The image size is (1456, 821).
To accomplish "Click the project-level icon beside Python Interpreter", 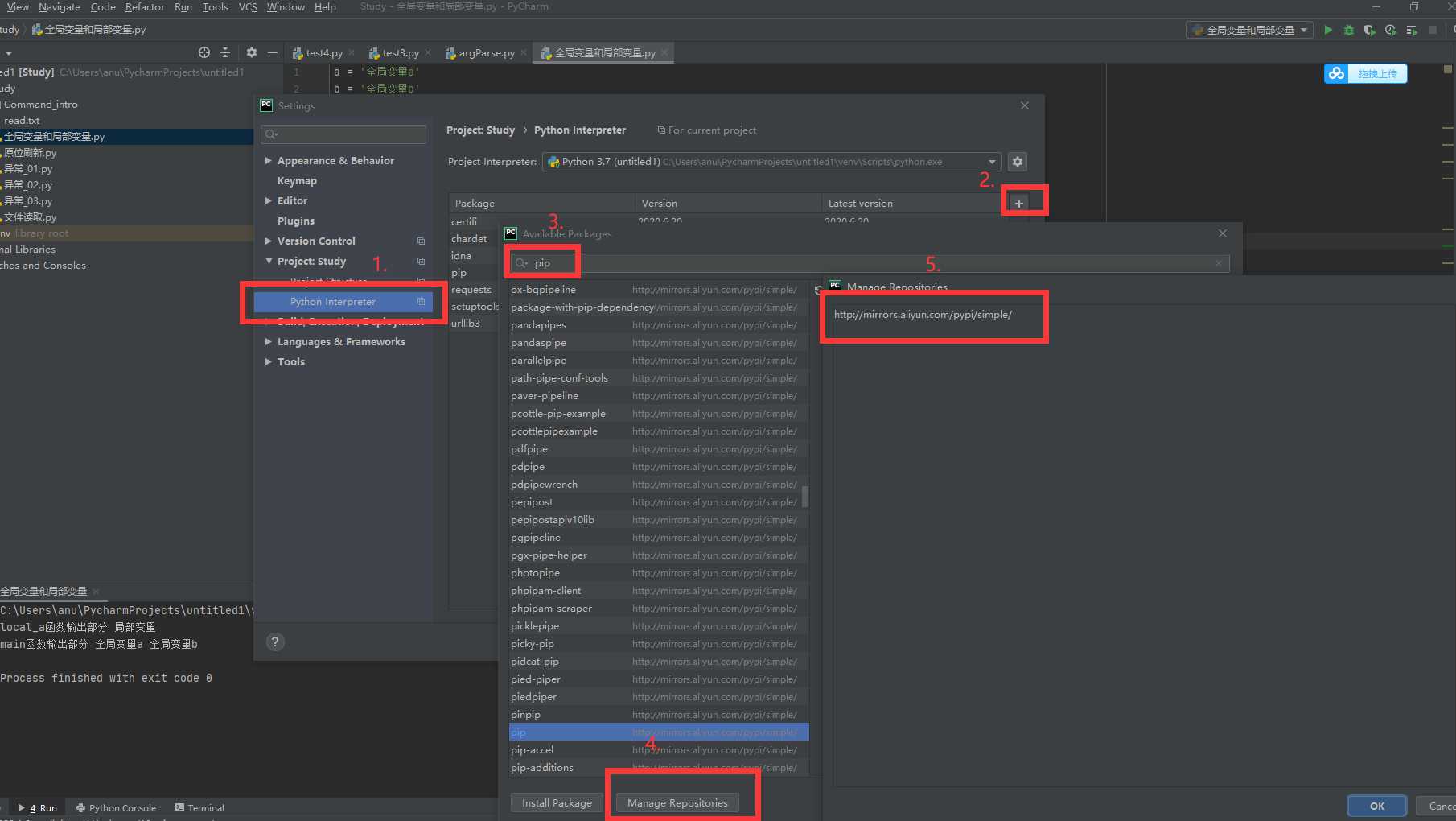I will point(421,301).
